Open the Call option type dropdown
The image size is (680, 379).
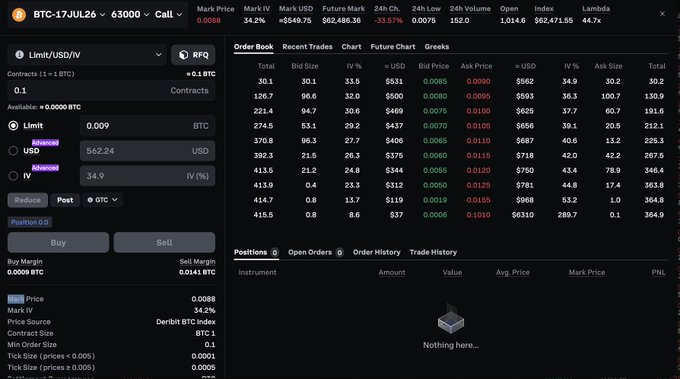(x=168, y=14)
